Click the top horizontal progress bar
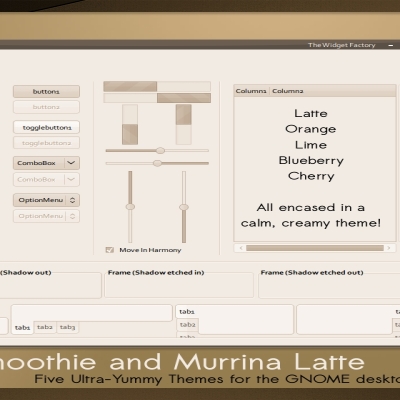The image size is (400, 400). 157,86
